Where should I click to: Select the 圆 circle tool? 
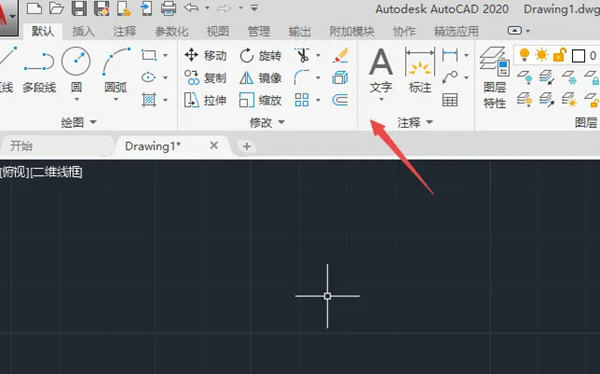76,69
